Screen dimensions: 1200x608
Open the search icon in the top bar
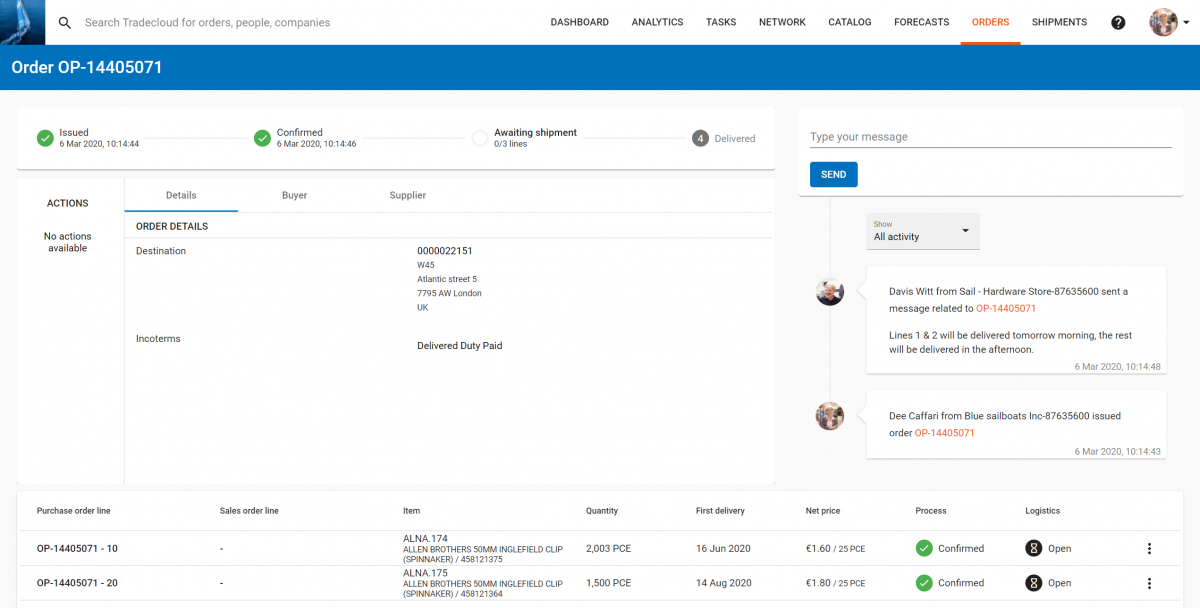[64, 22]
